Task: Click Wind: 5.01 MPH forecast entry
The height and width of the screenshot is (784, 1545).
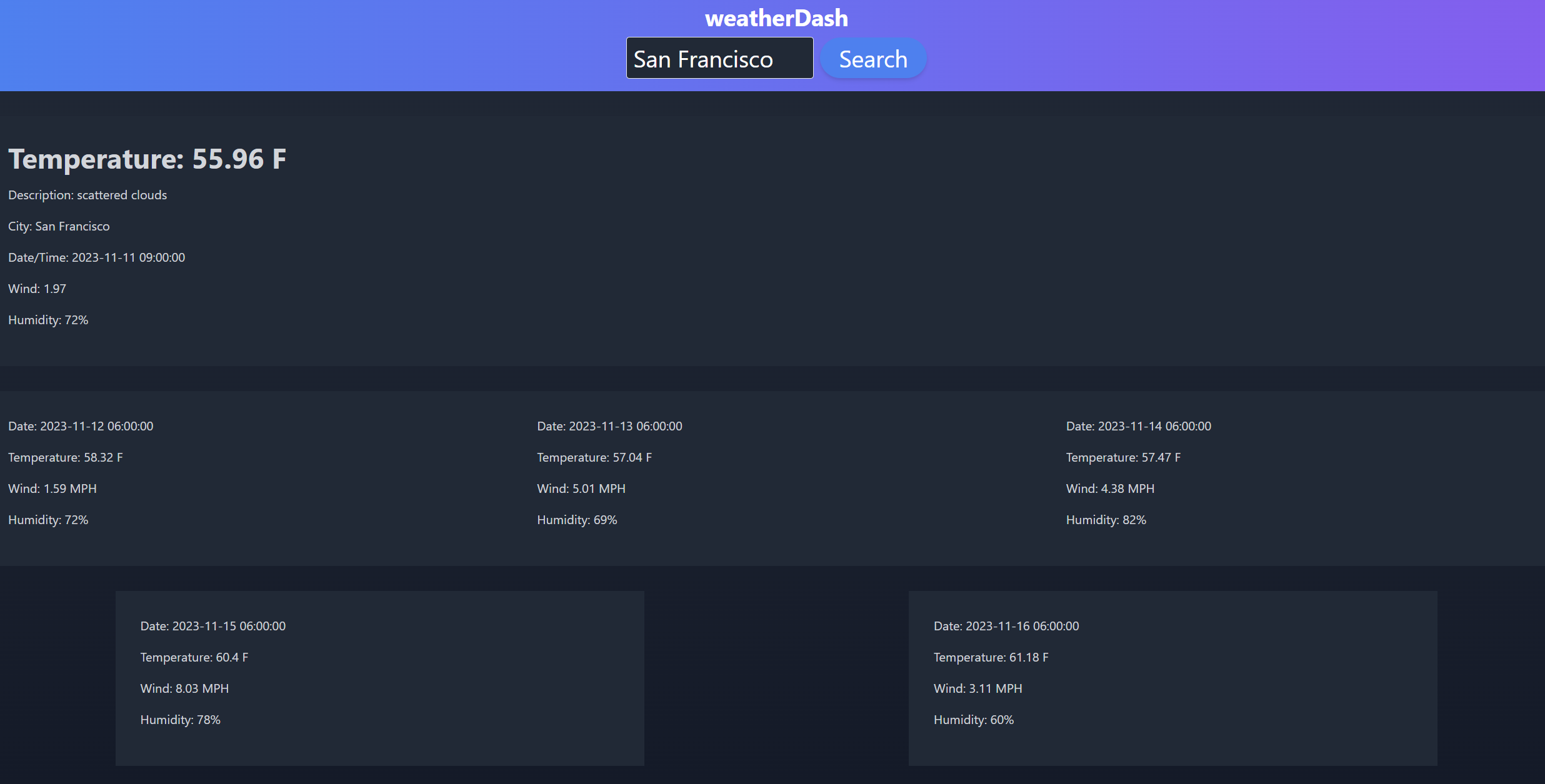Action: tap(581, 489)
